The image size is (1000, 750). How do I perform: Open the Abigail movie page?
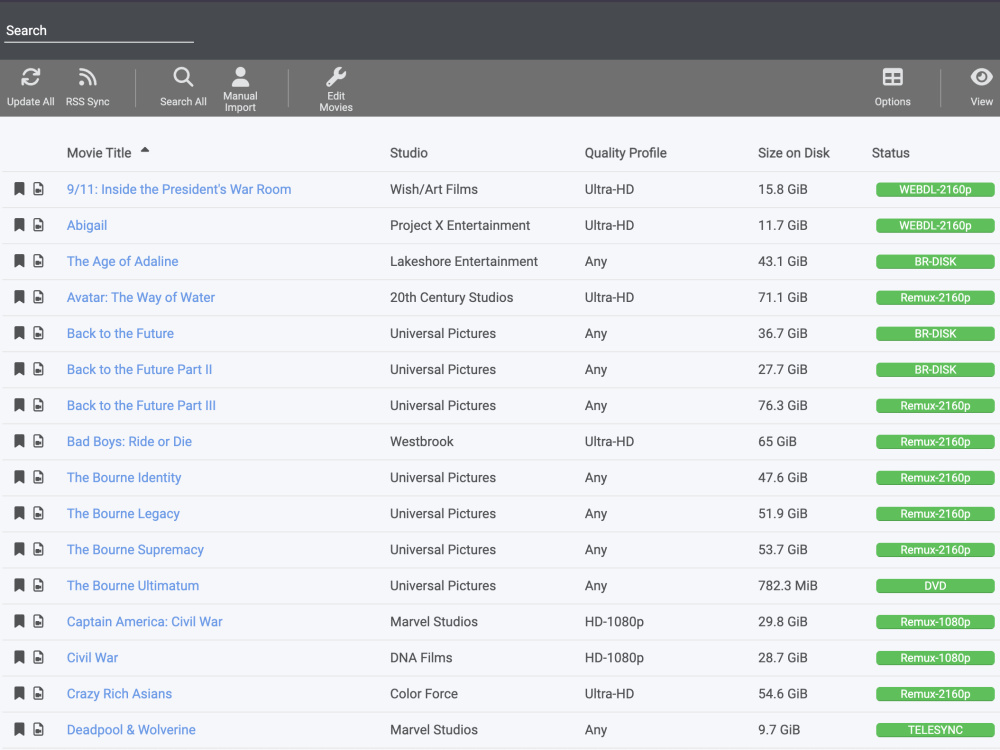click(x=87, y=225)
